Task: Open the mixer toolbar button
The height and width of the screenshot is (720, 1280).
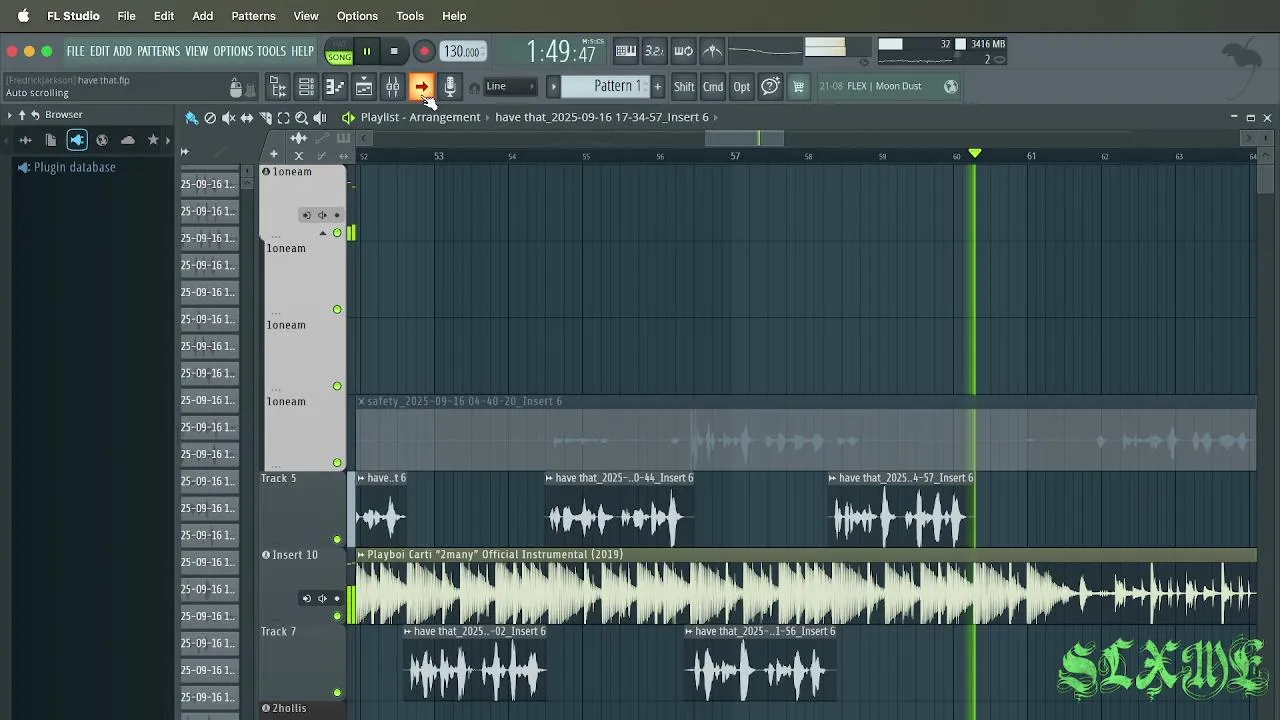Action: point(393,87)
